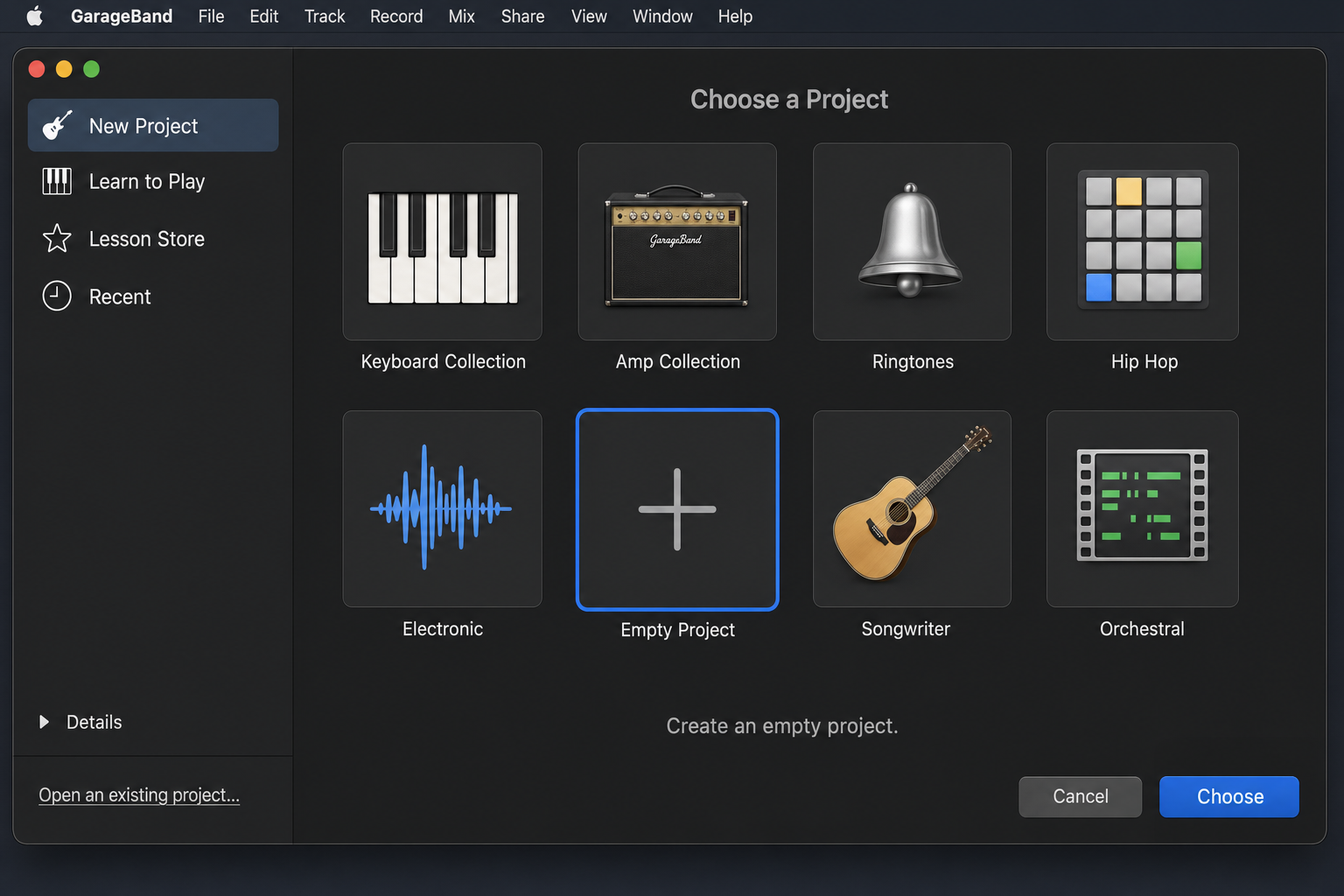
Task: Click the Details label text
Action: pos(94,722)
